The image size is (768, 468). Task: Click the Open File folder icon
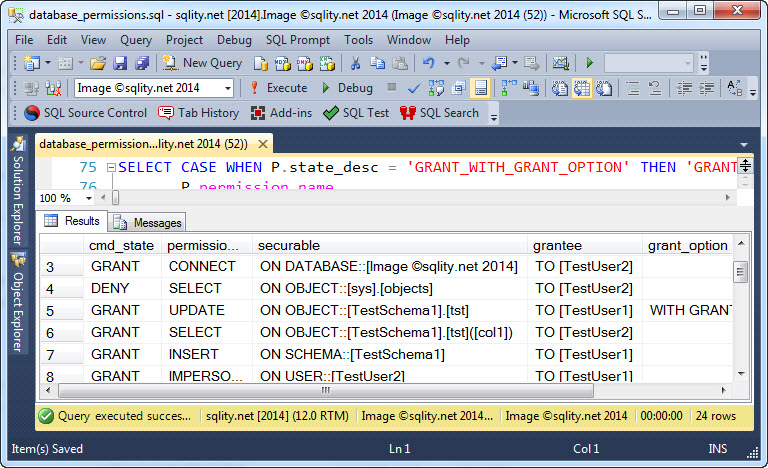pyautogui.click(x=98, y=63)
